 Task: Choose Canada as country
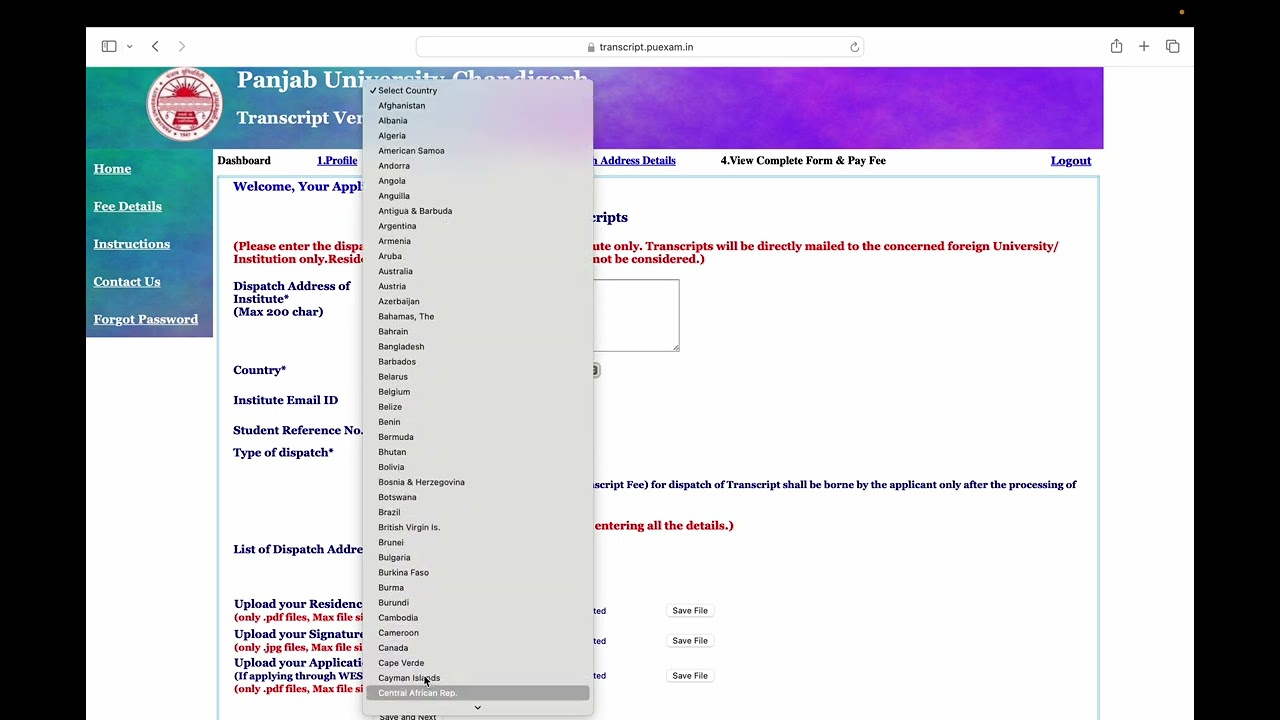coord(477,648)
